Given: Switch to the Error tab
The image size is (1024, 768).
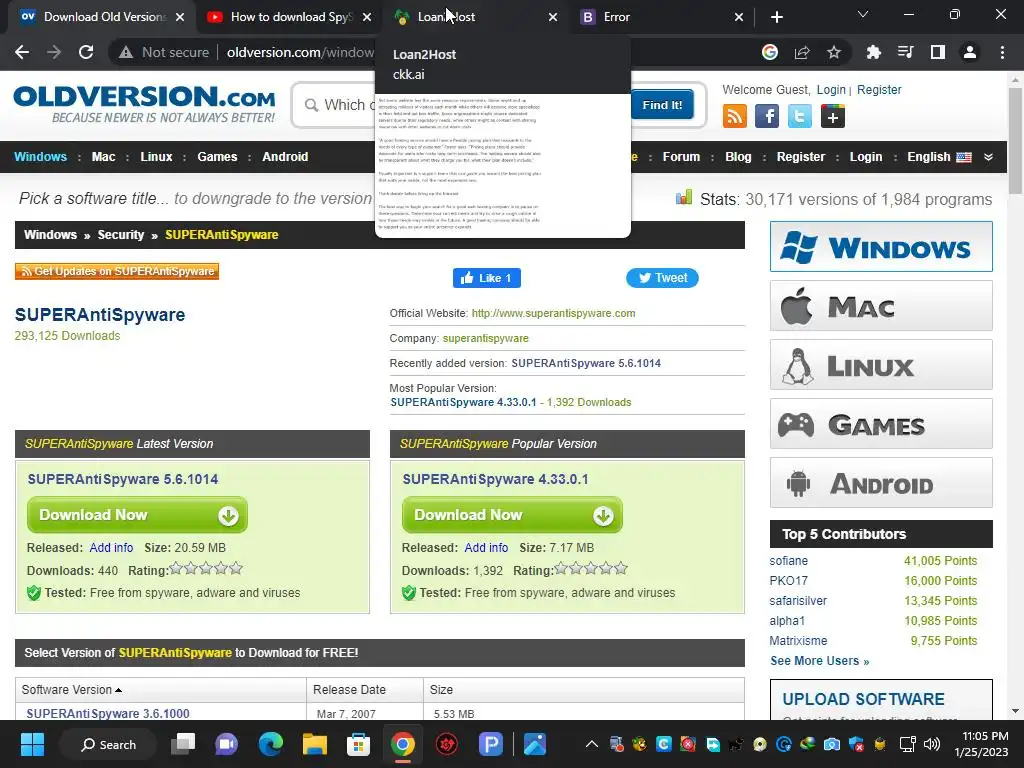Looking at the screenshot, I should 662,17.
